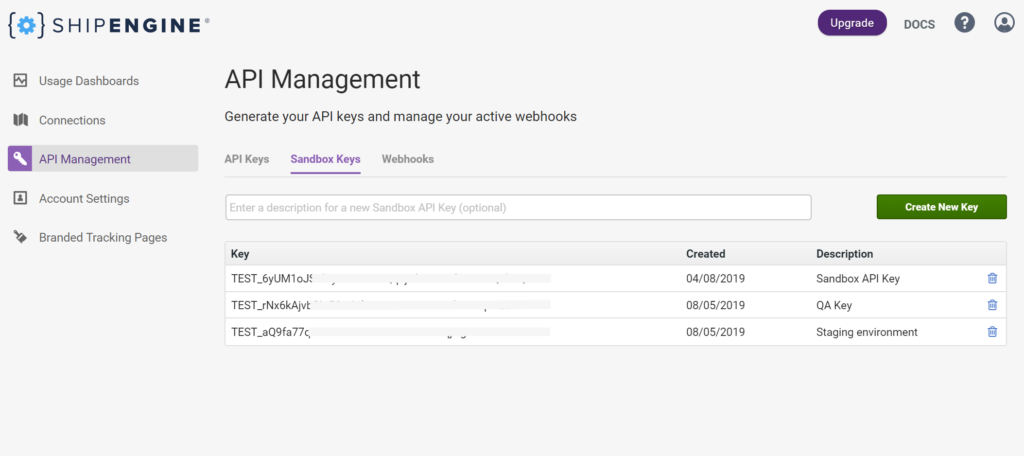The width and height of the screenshot is (1024, 456).
Task: Switch to the Webhooks tab
Action: [x=408, y=159]
